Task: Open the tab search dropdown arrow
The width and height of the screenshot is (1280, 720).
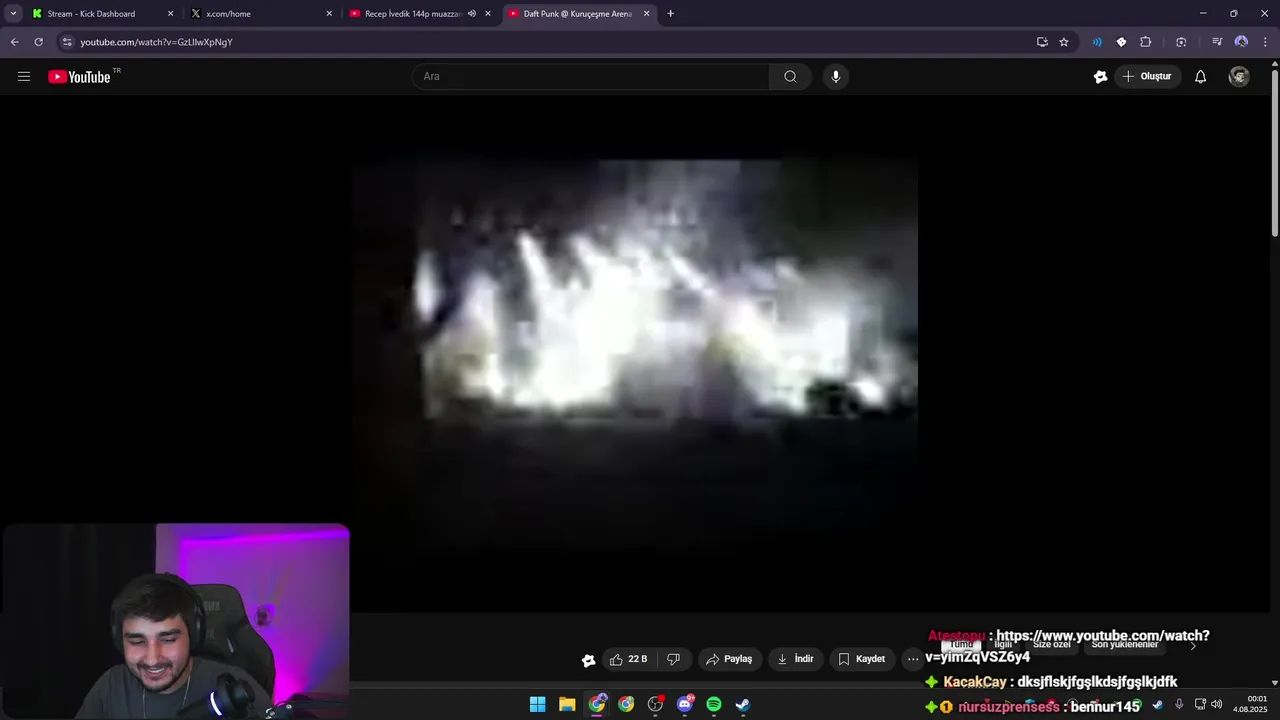Action: tap(13, 14)
